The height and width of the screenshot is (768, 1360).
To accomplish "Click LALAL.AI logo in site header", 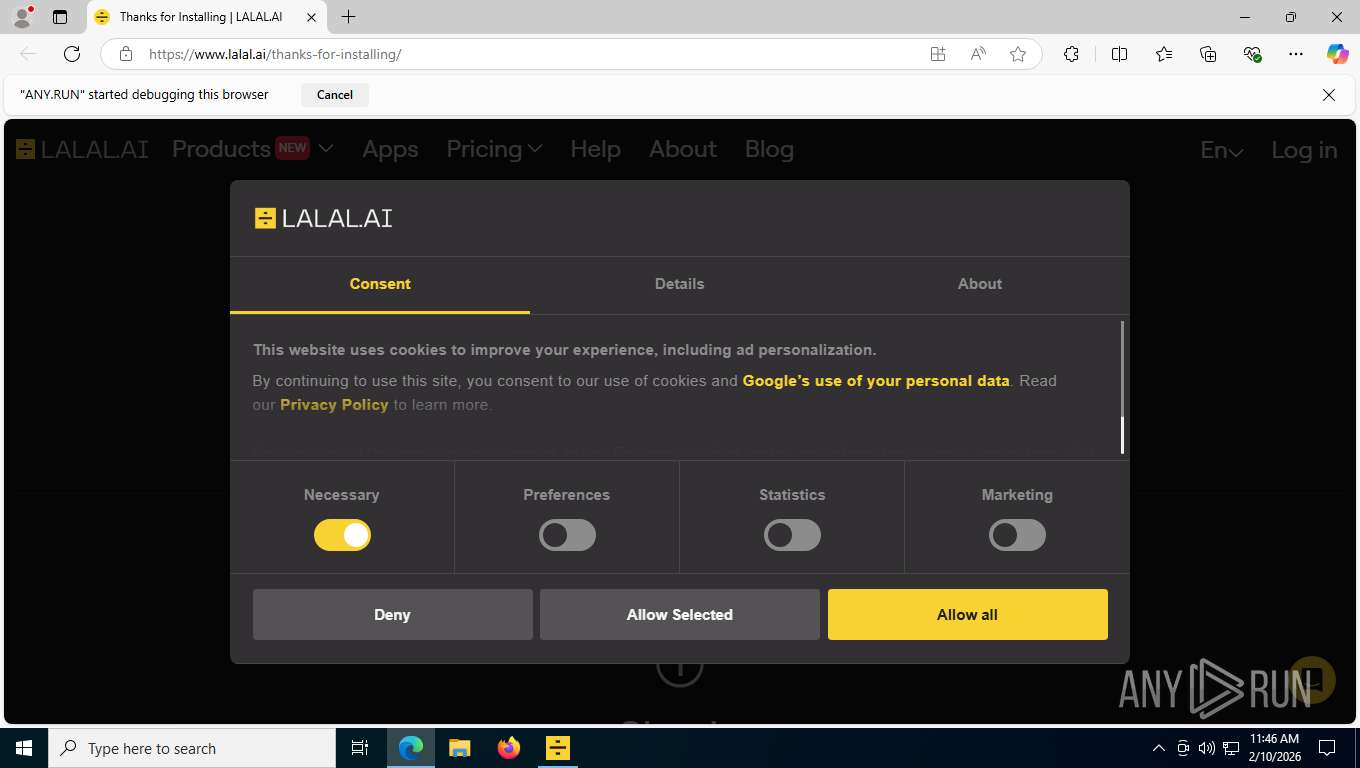I will [82, 149].
